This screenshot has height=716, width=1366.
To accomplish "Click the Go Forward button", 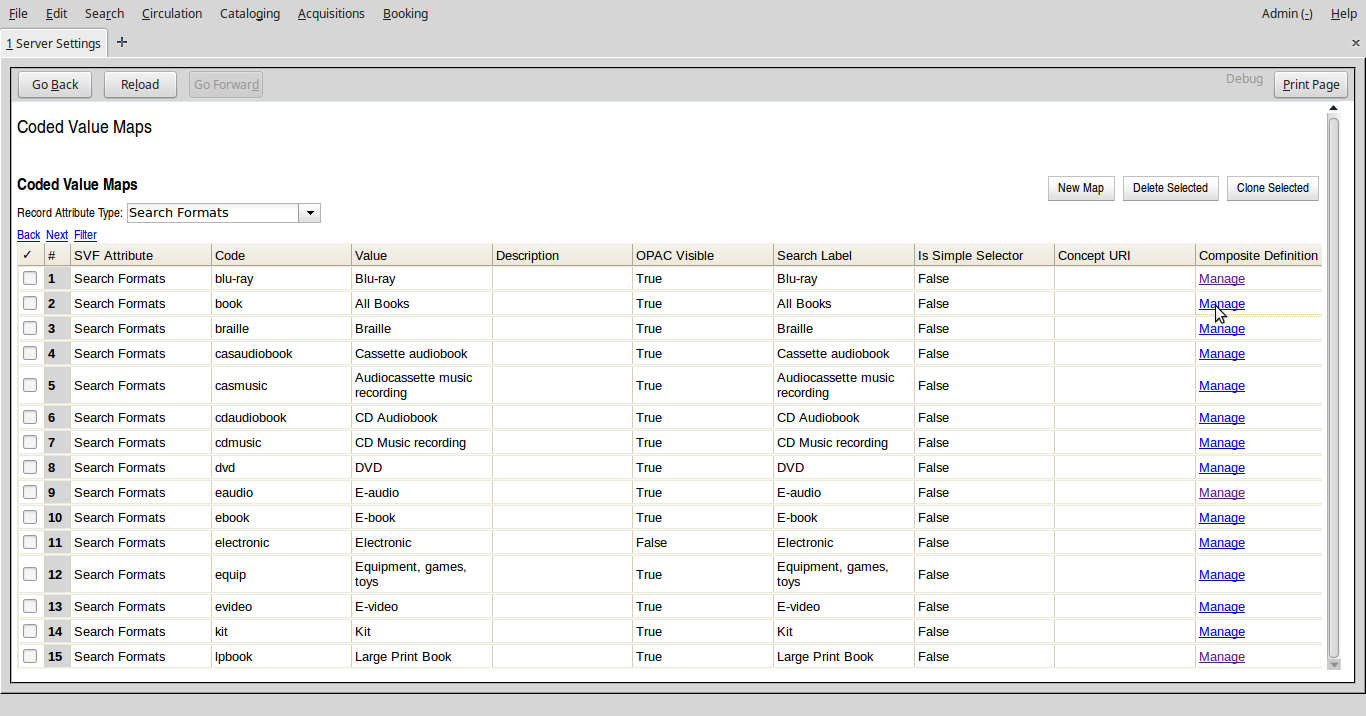I will pyautogui.click(x=226, y=85).
